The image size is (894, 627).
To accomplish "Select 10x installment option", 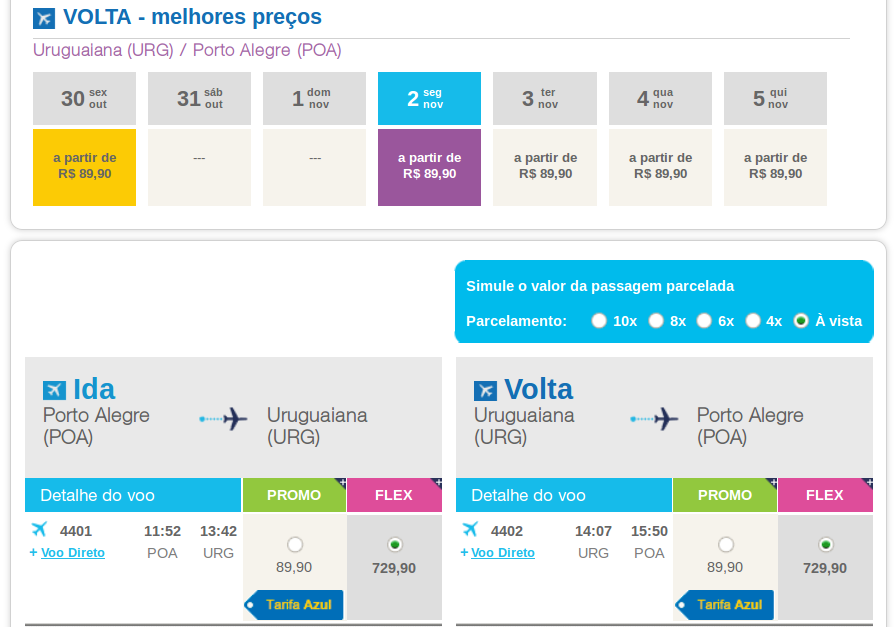I will (x=599, y=321).
